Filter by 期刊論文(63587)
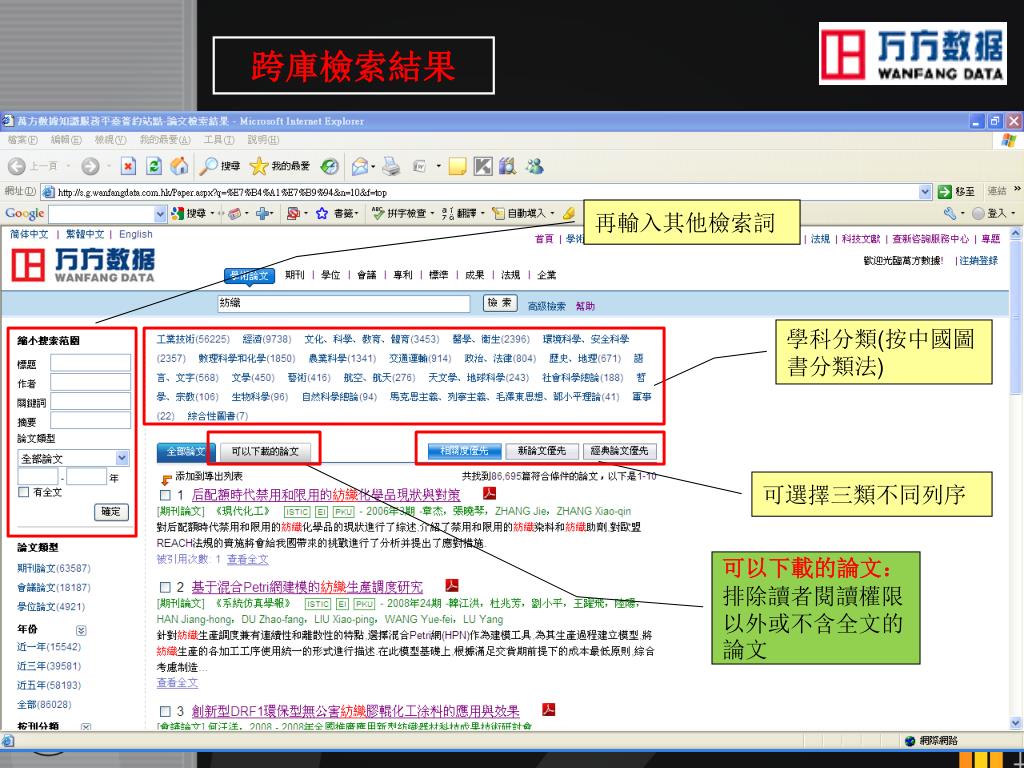This screenshot has height=768, width=1024. 54,568
